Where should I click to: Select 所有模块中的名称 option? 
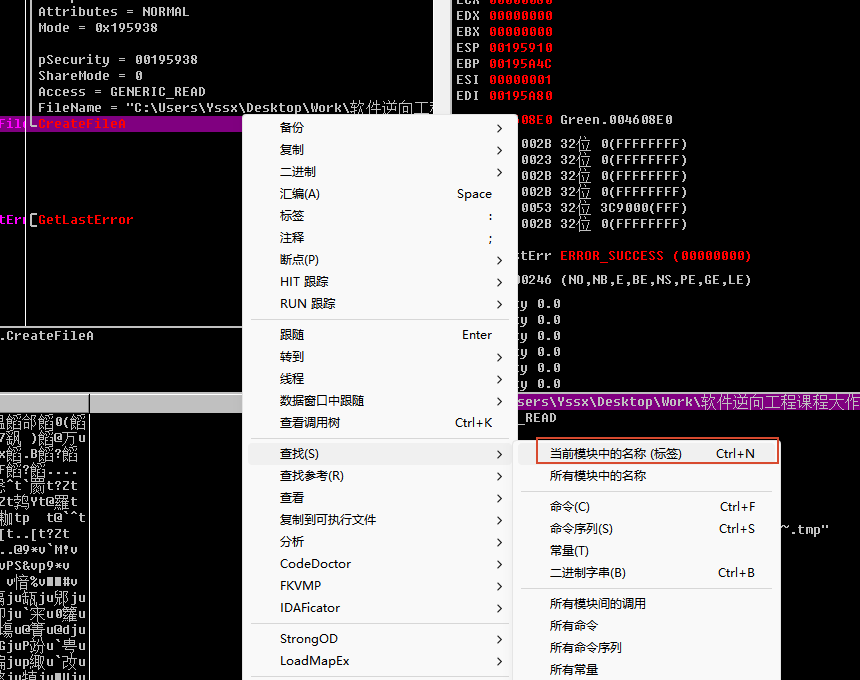[647, 475]
